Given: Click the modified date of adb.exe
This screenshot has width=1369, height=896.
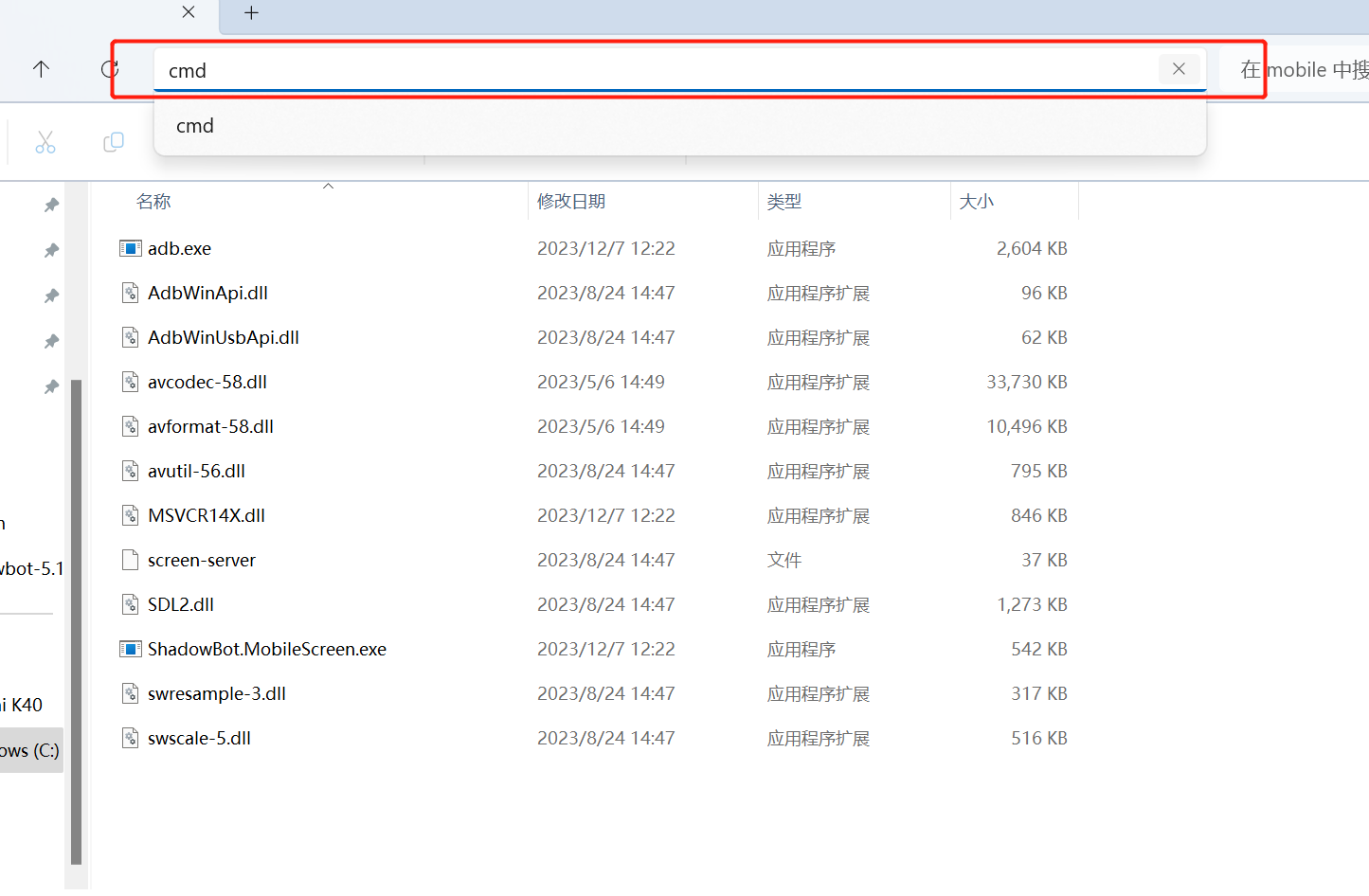Looking at the screenshot, I should pyautogui.click(x=606, y=249).
